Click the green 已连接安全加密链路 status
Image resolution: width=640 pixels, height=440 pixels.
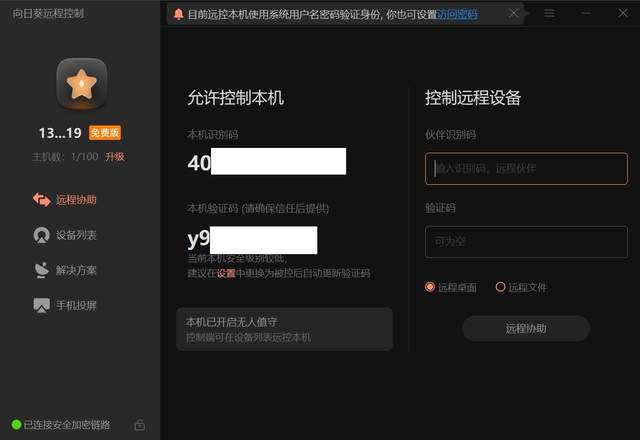[x=61, y=425]
